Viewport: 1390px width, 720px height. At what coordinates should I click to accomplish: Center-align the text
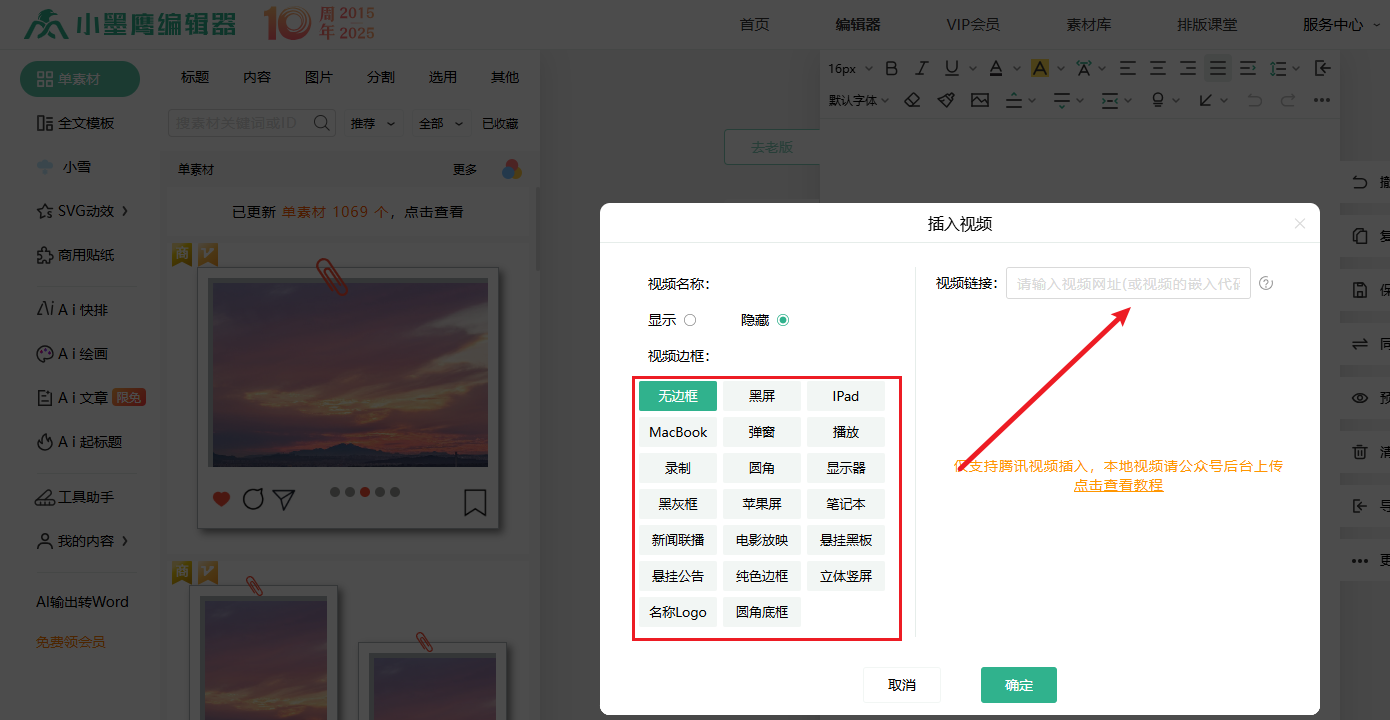(1157, 68)
